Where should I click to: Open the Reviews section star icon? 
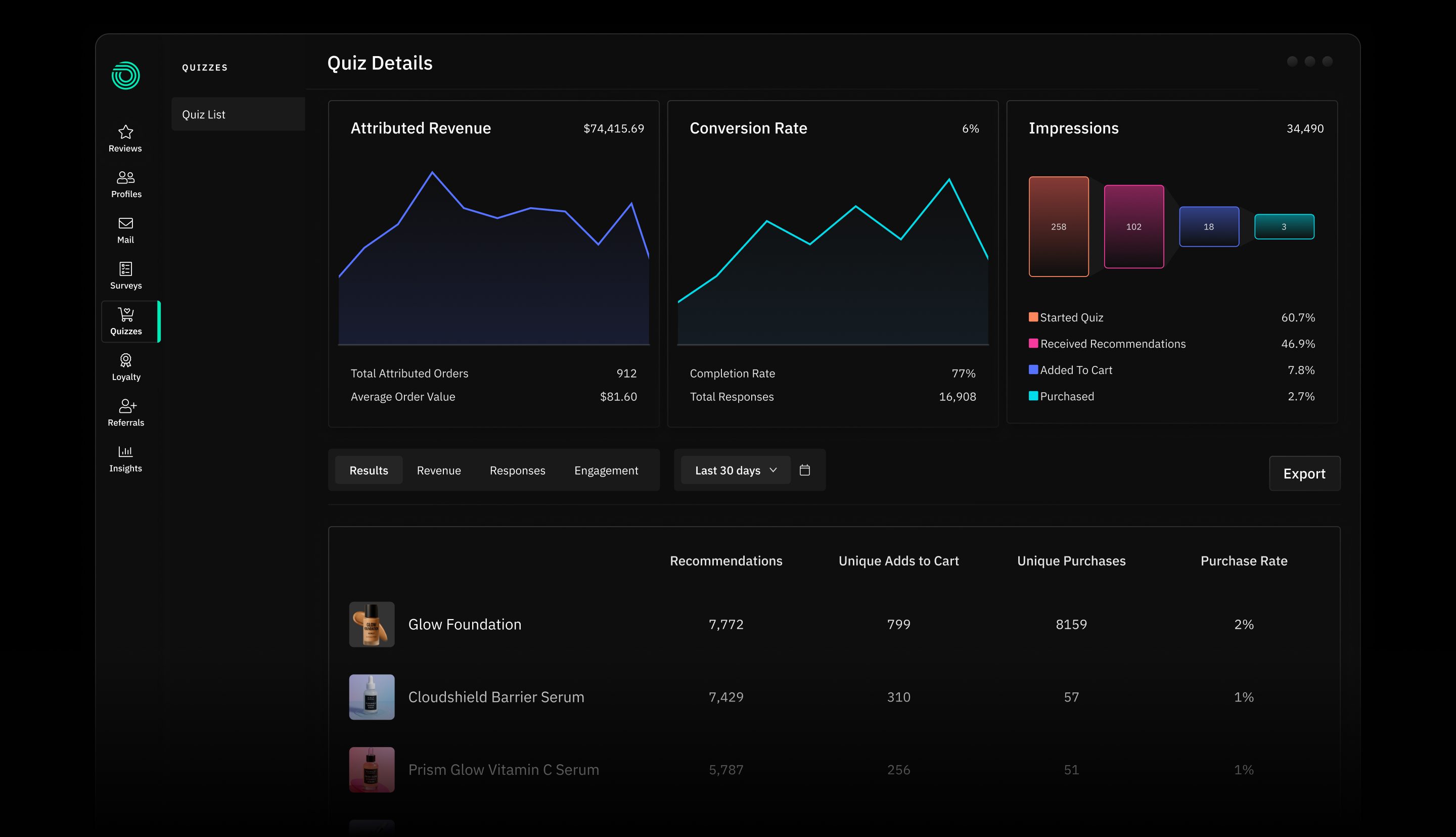click(x=125, y=132)
